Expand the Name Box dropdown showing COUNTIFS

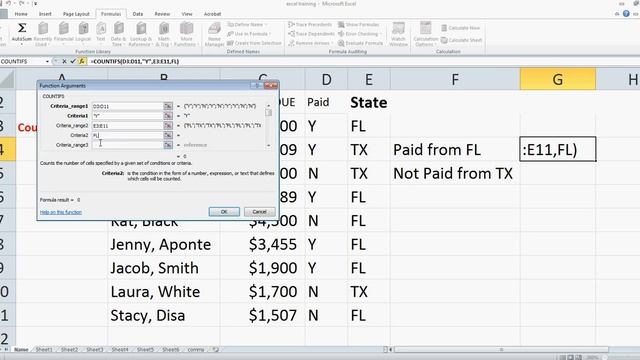point(47,62)
